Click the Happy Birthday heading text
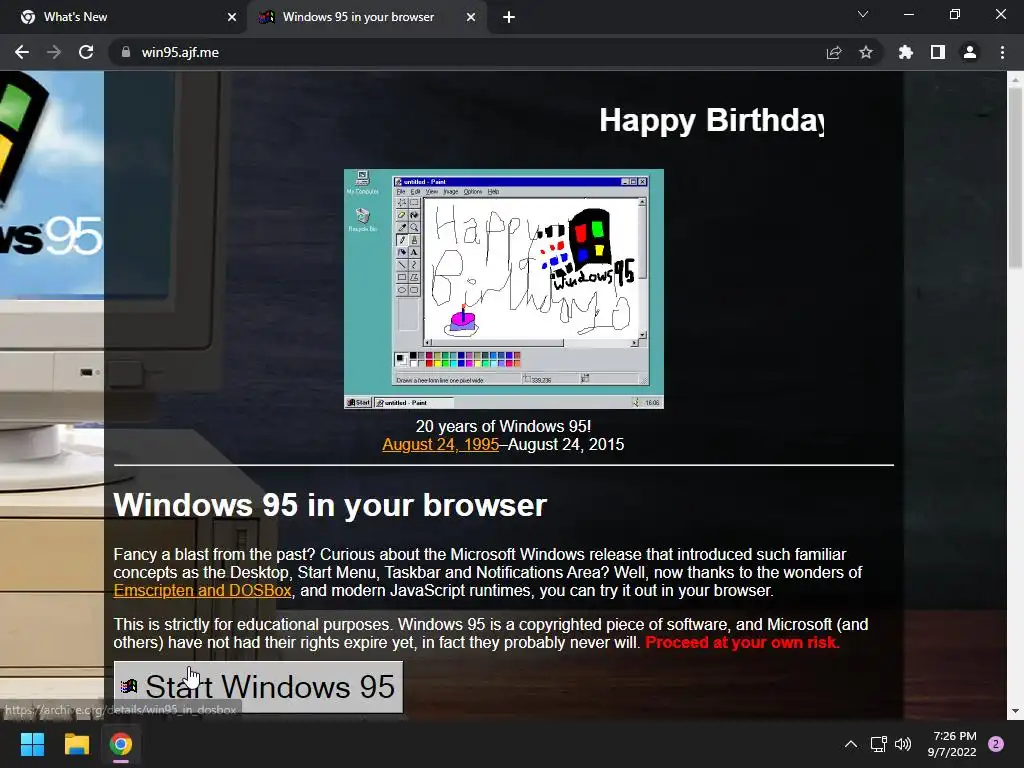Image resolution: width=1024 pixels, height=768 pixels. [x=712, y=121]
